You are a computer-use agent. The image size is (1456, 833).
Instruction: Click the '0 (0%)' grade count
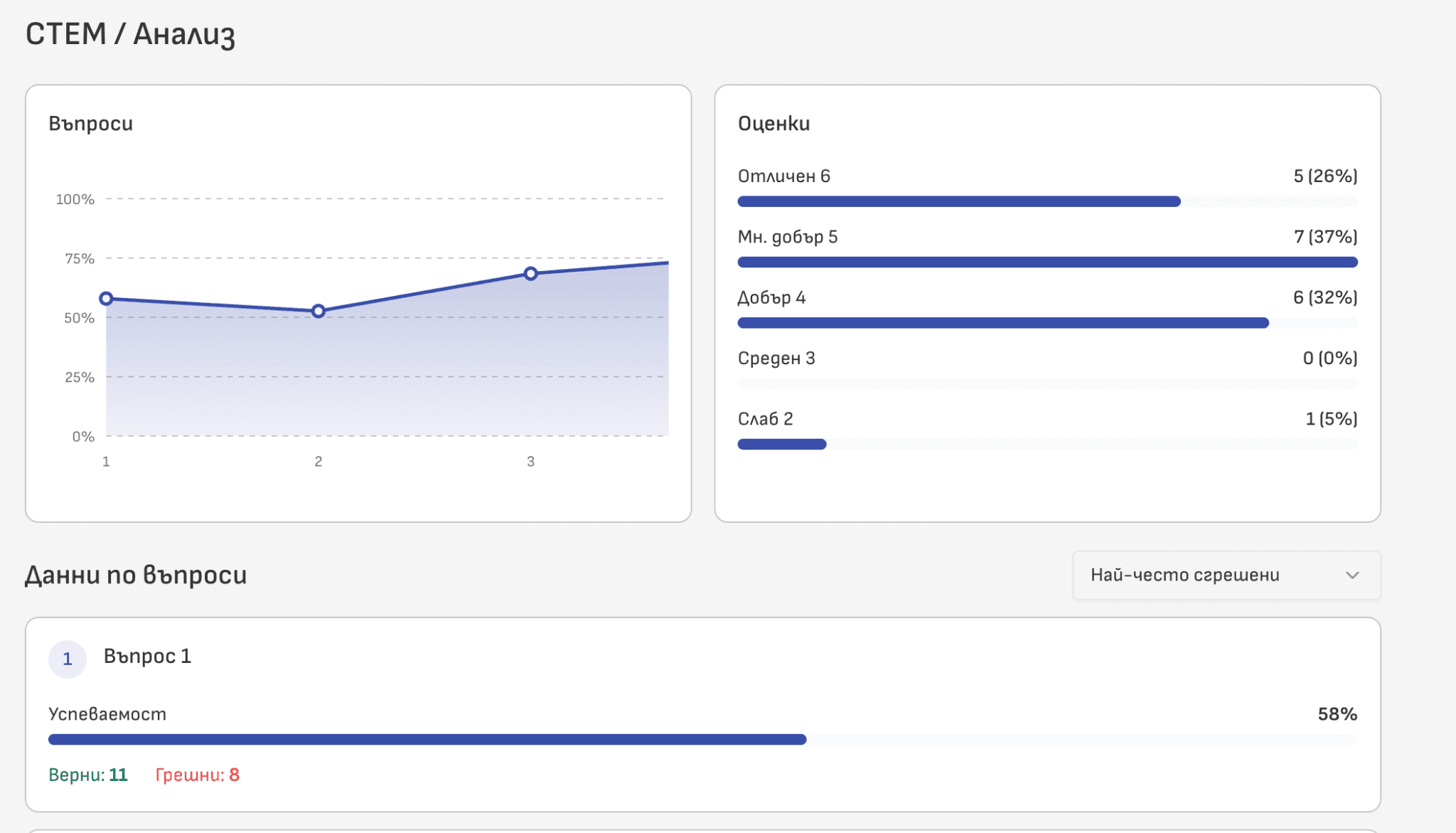[x=1330, y=359]
